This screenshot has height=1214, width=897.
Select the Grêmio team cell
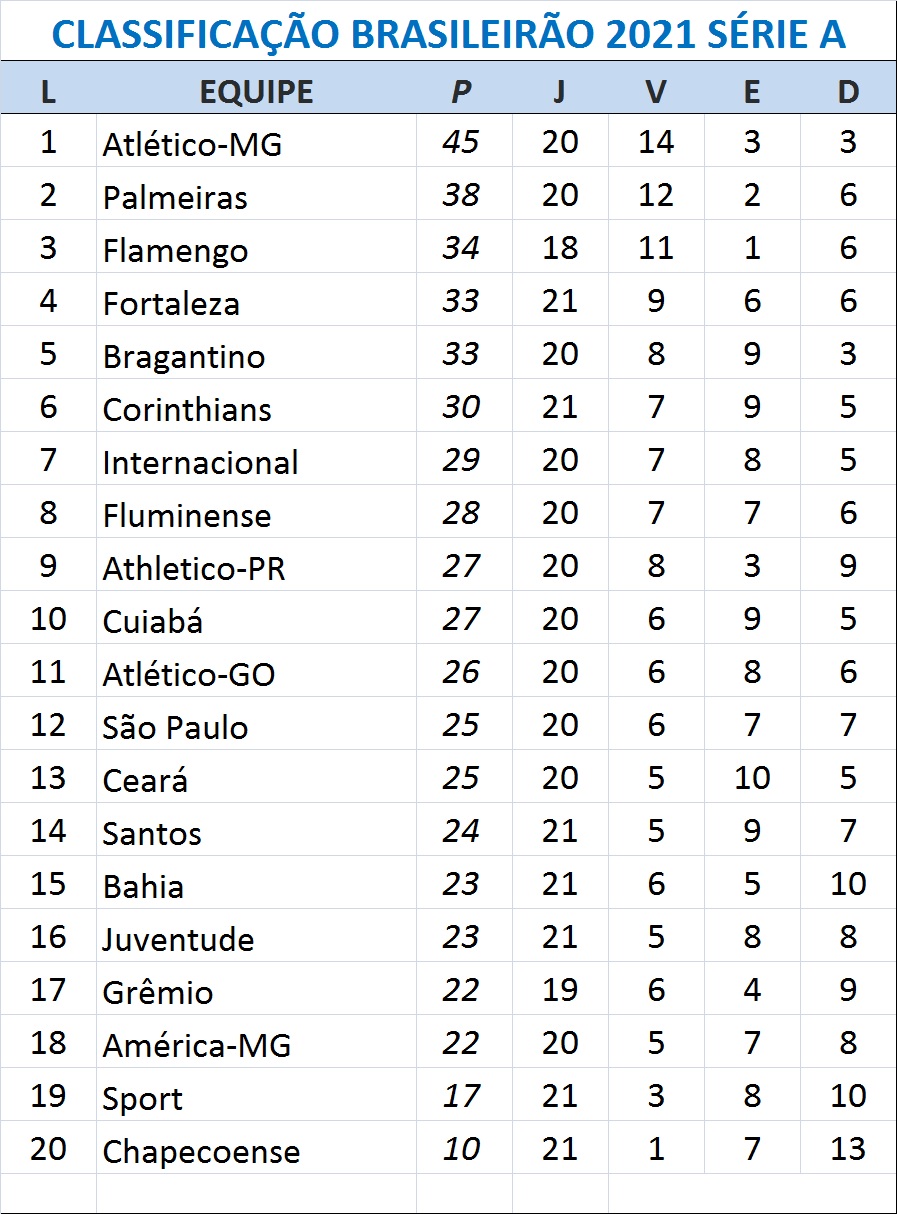coord(158,992)
